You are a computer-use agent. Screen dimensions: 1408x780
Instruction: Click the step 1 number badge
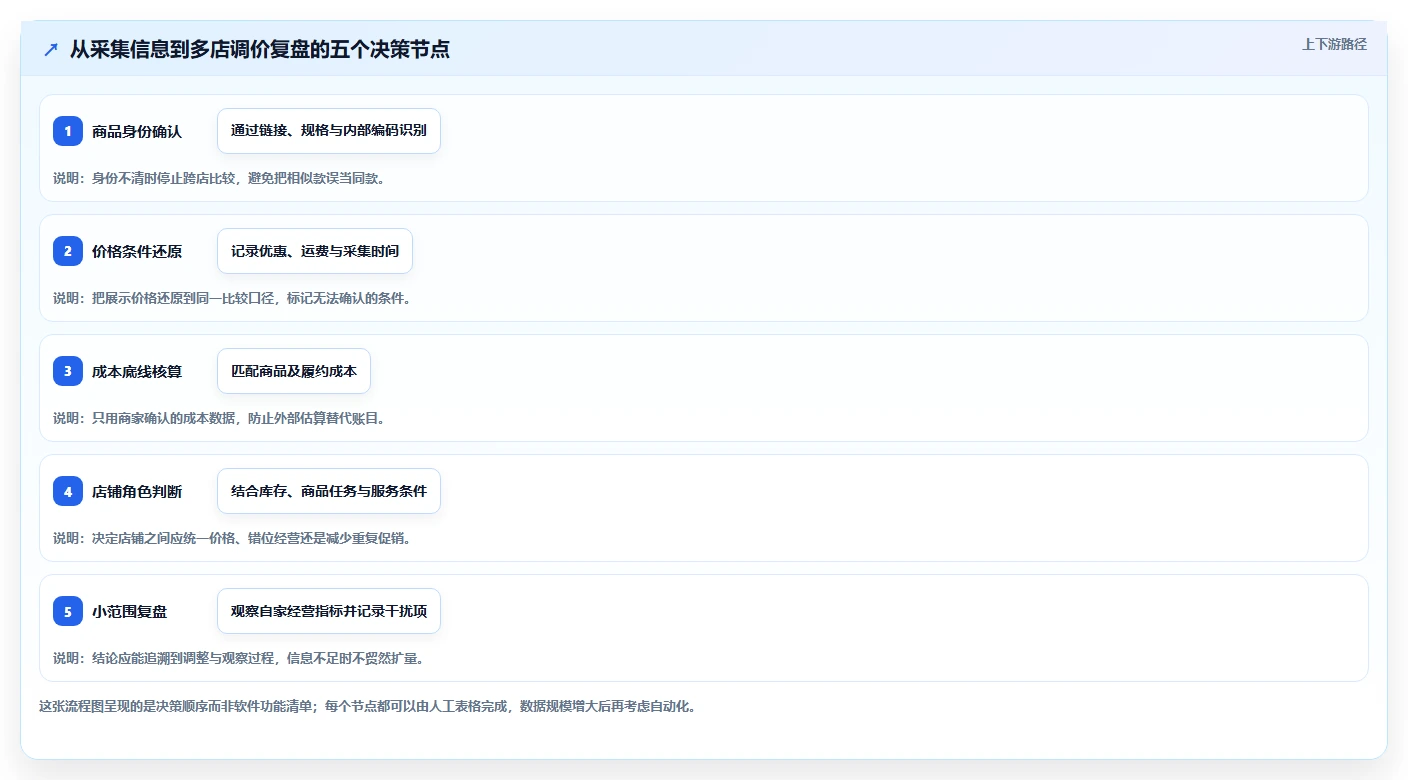pyautogui.click(x=68, y=131)
